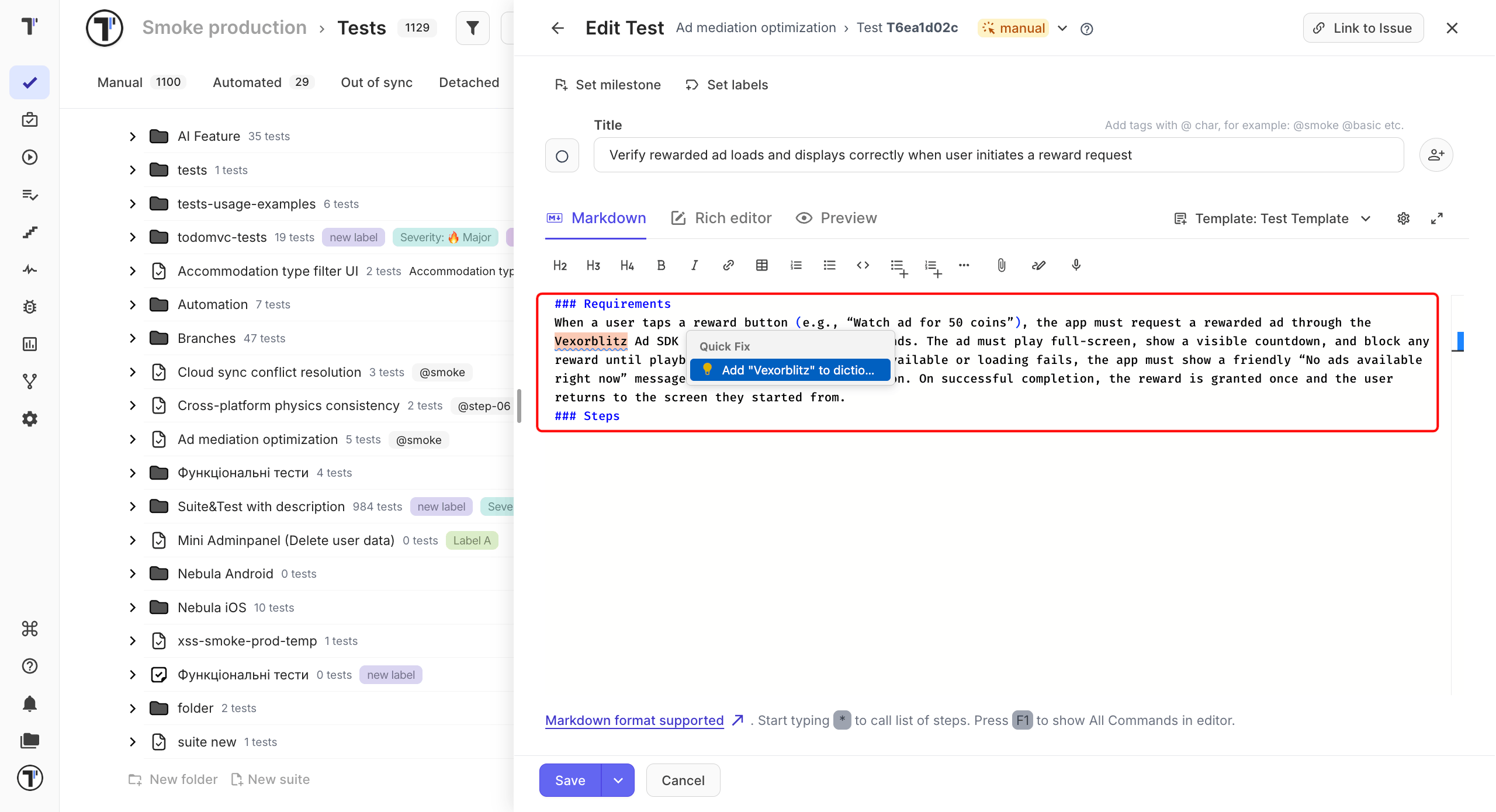
Task: Click the microphone dictation icon
Action: click(1076, 266)
